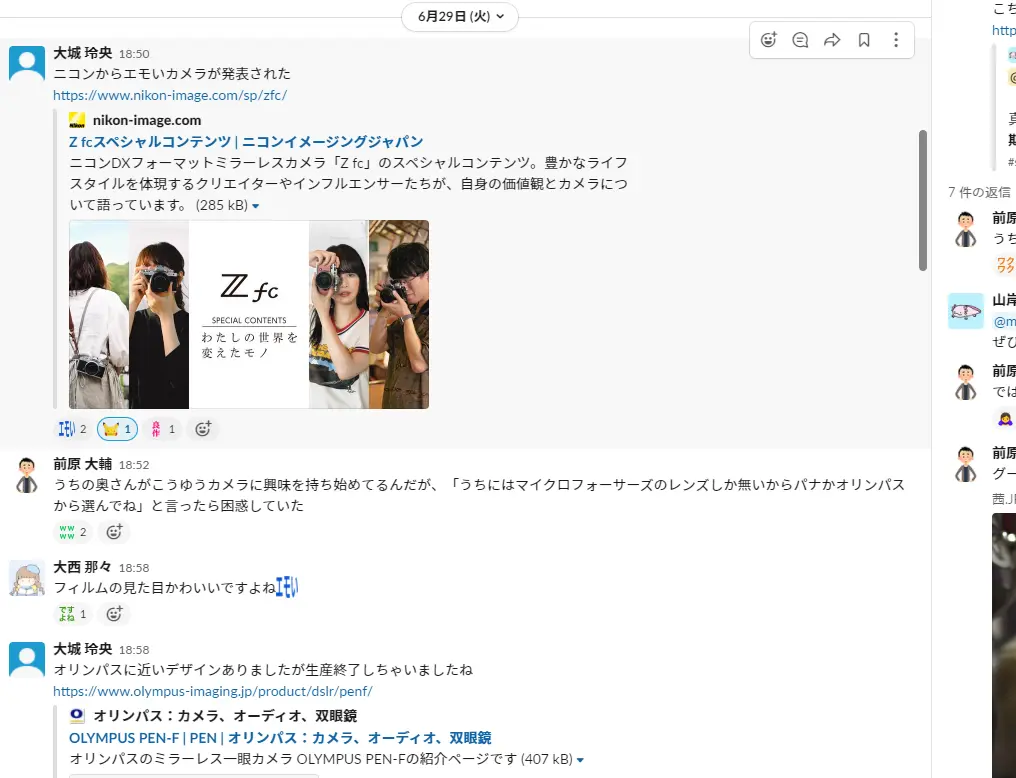This screenshot has width=1016, height=778.
Task: Click the text フィルムの見た目かわいいですよね
Action: pyautogui.click(x=165, y=588)
